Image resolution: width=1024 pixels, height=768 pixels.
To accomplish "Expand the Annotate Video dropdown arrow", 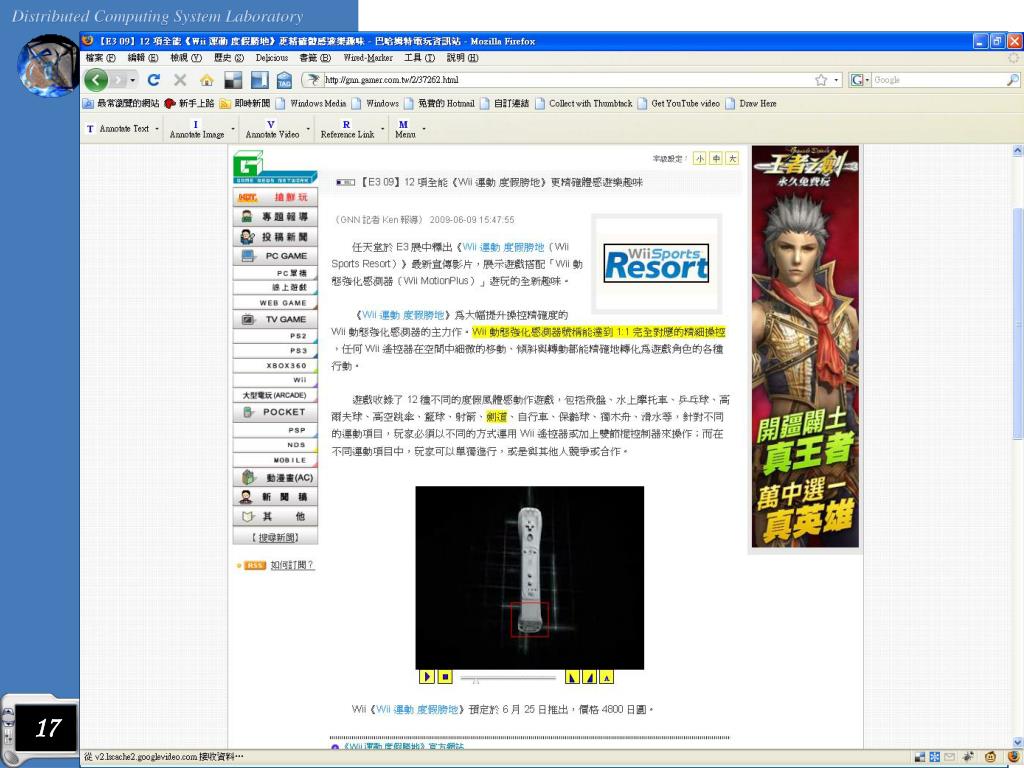I will click(x=308, y=129).
